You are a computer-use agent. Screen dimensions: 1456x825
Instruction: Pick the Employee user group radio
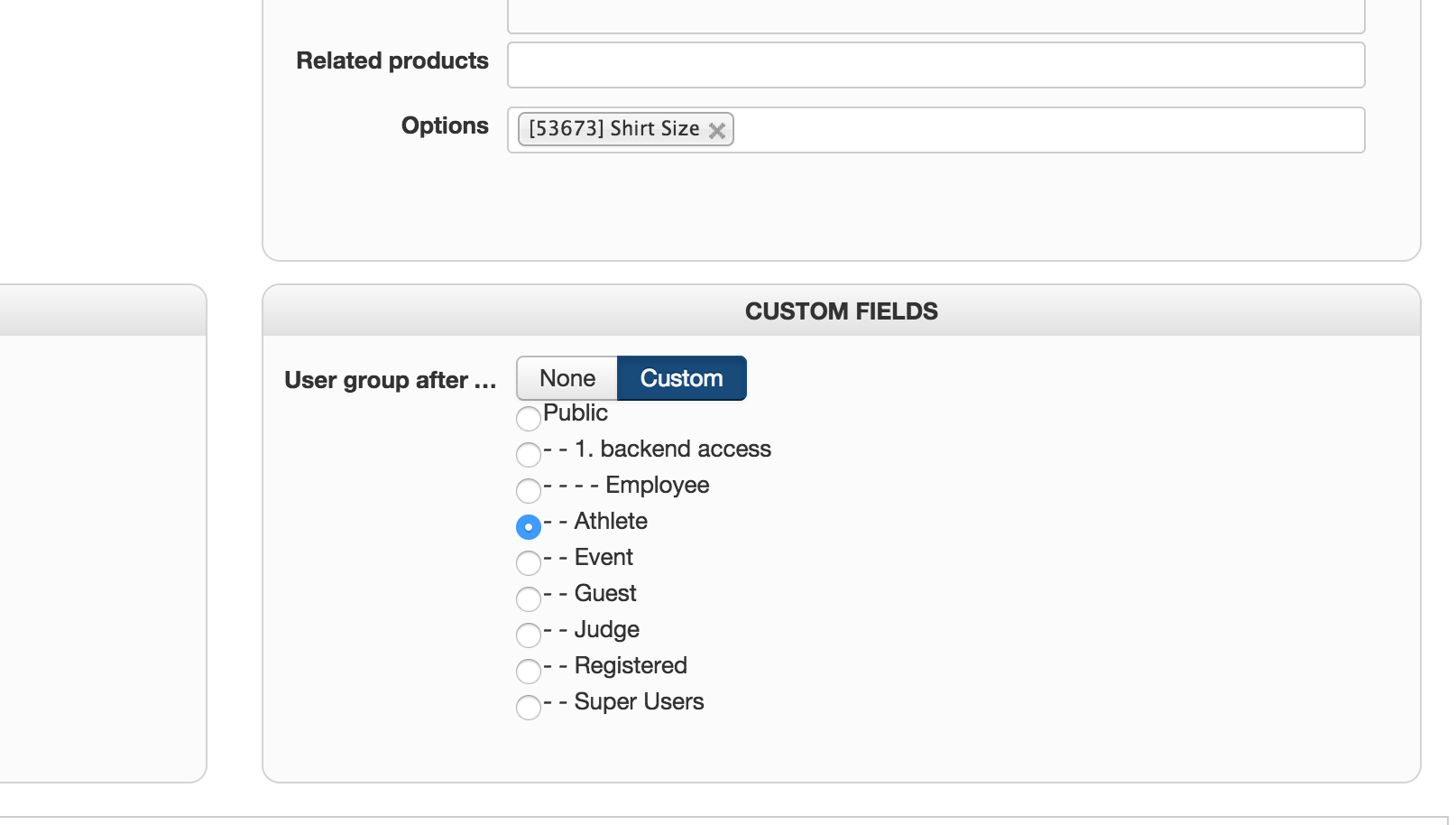pos(529,490)
